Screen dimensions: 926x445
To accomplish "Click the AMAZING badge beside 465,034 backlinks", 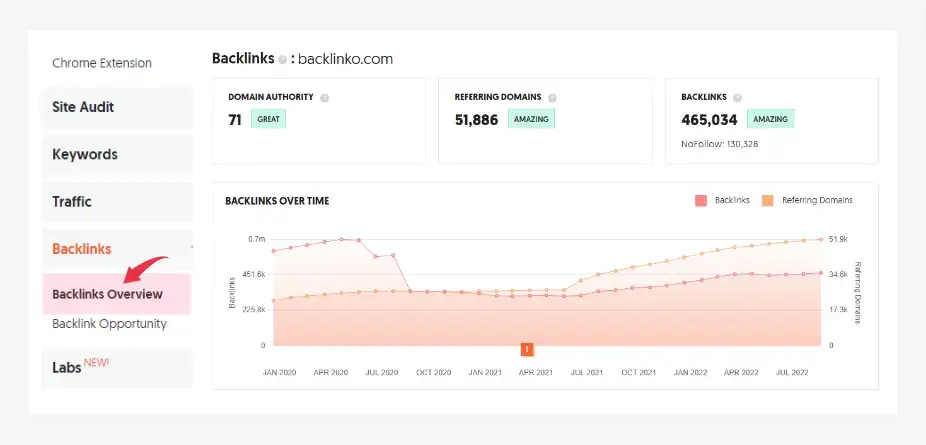I will pos(770,119).
